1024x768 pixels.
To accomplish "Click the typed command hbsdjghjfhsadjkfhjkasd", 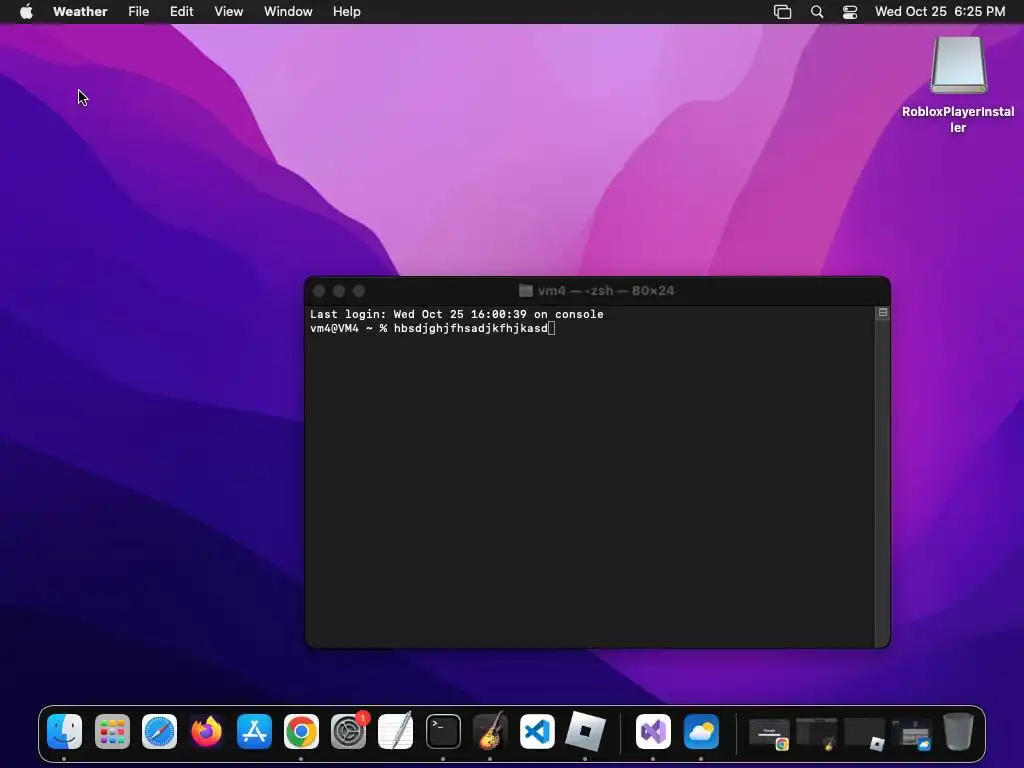I will tap(471, 328).
